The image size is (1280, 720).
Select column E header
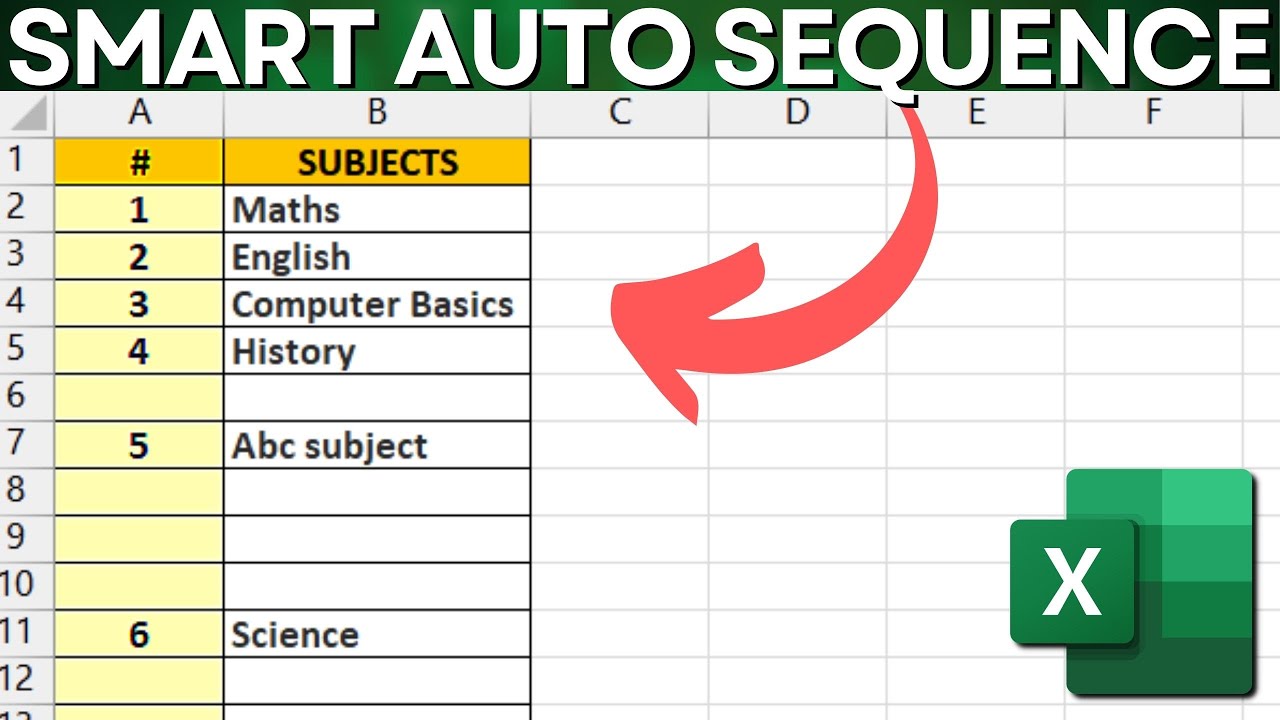[975, 113]
